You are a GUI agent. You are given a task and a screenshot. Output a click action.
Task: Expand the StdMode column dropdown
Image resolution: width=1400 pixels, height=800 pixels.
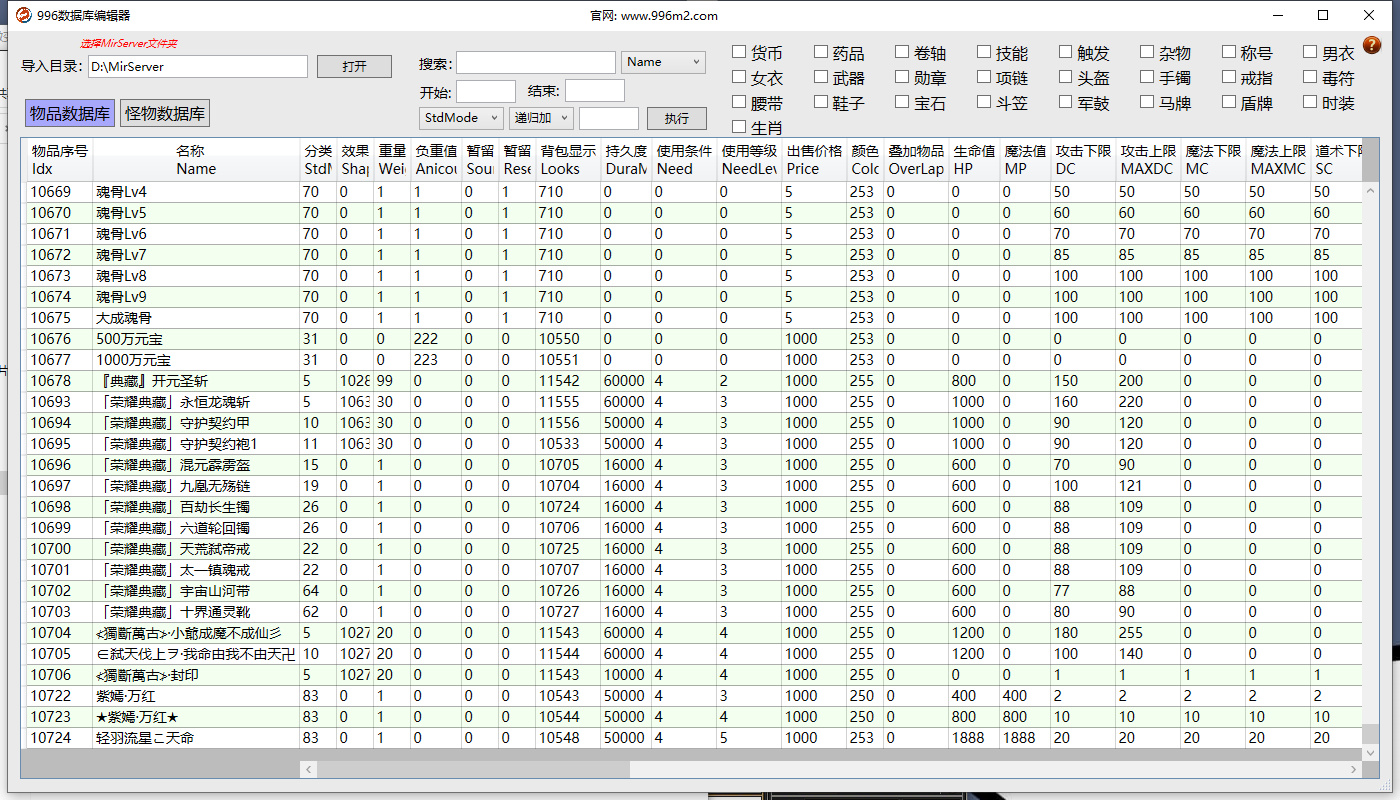coord(461,118)
